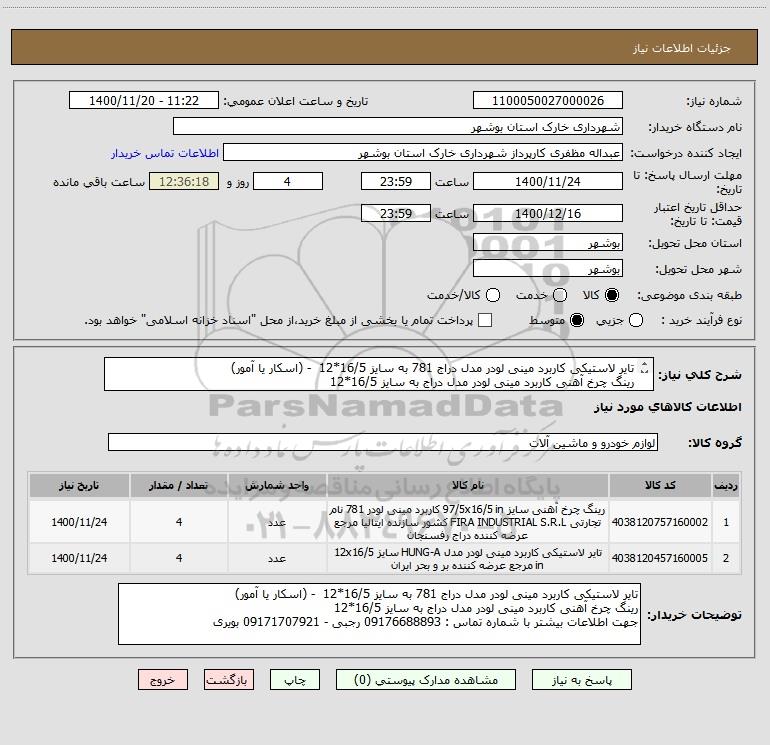Click the buyer notes text area
Screen dimensions: 770x745
[x=379, y=614]
